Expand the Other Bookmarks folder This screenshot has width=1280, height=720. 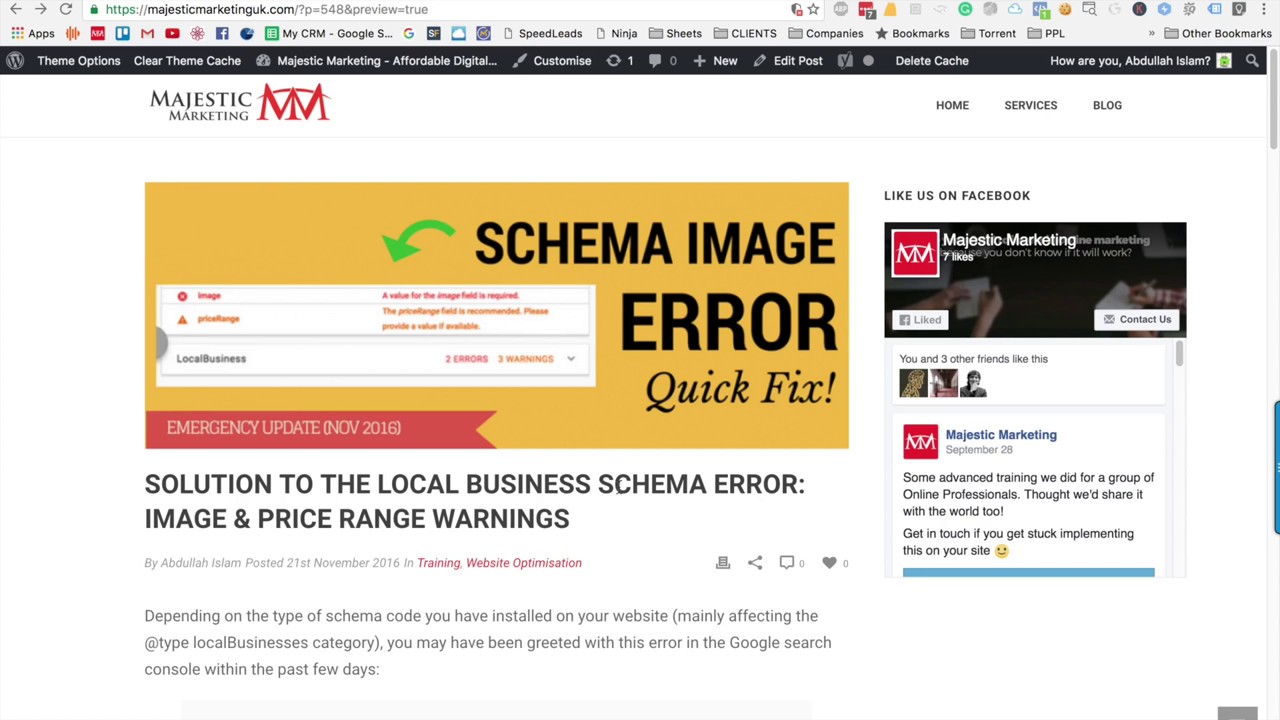click(x=1218, y=33)
